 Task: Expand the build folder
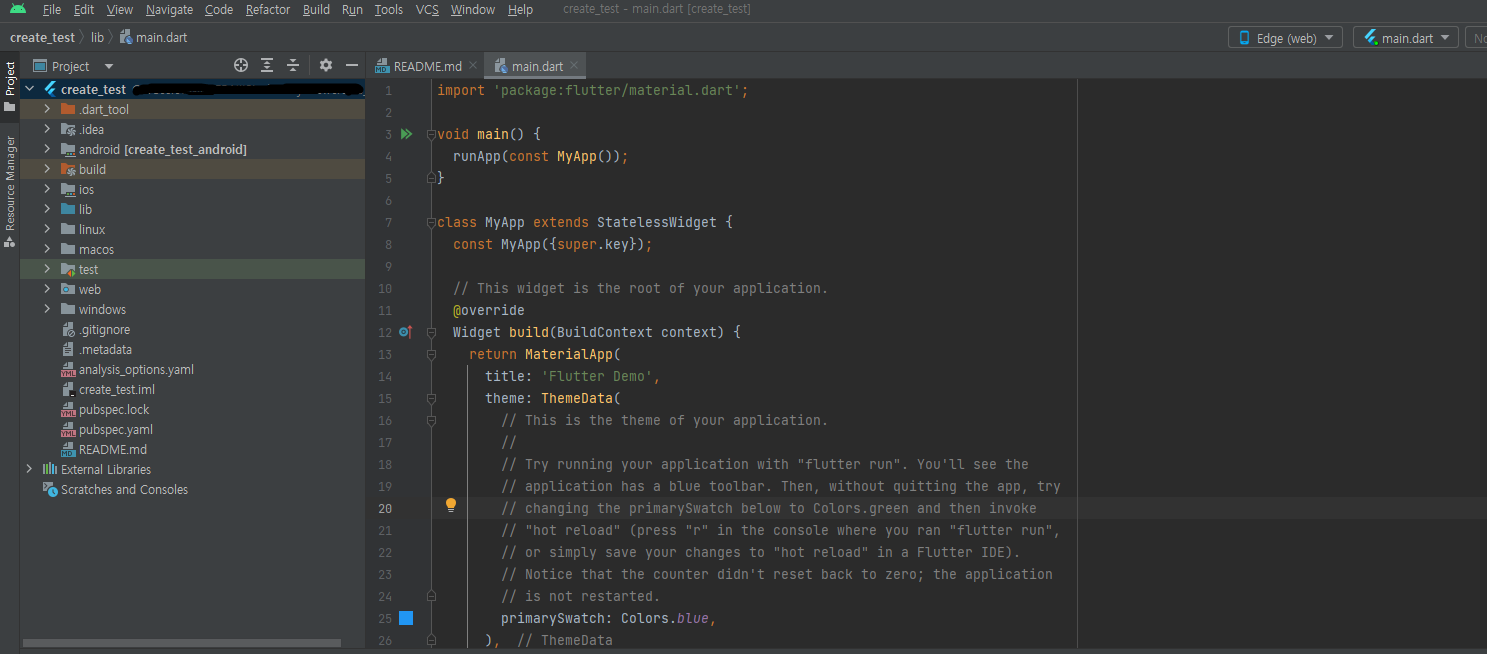click(x=47, y=169)
